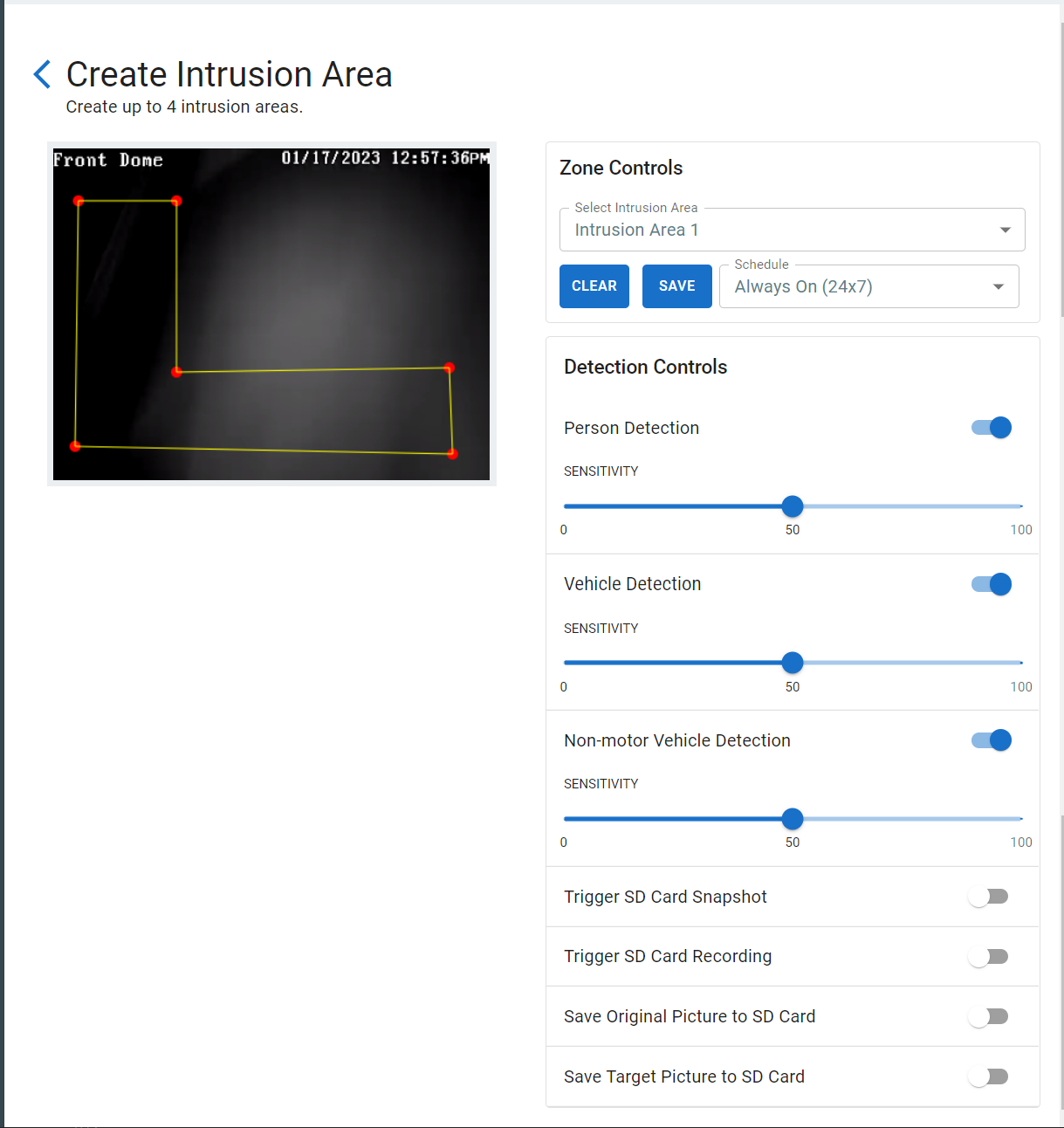The width and height of the screenshot is (1064, 1128).
Task: Click the 'Create up to 4 intrusion areas.' text
Action: (184, 107)
